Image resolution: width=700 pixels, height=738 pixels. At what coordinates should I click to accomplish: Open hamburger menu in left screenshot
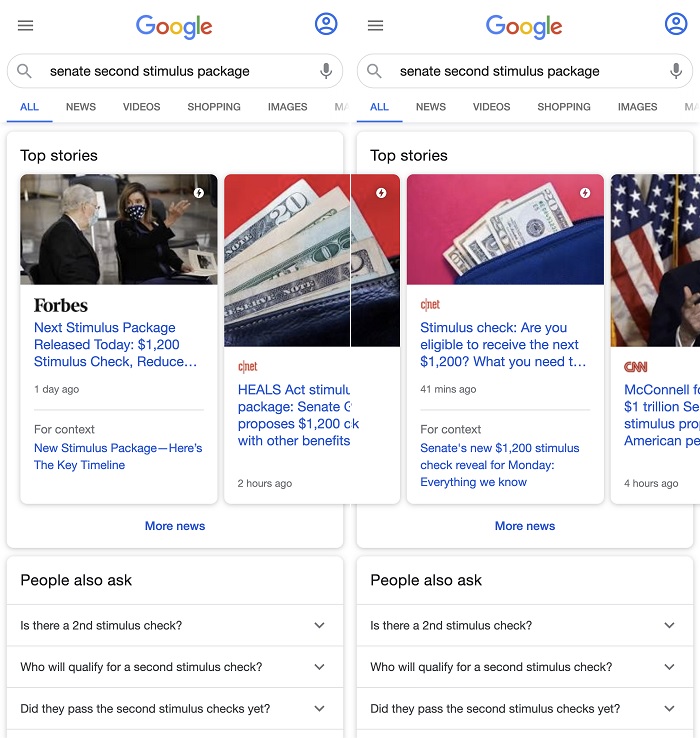click(26, 26)
